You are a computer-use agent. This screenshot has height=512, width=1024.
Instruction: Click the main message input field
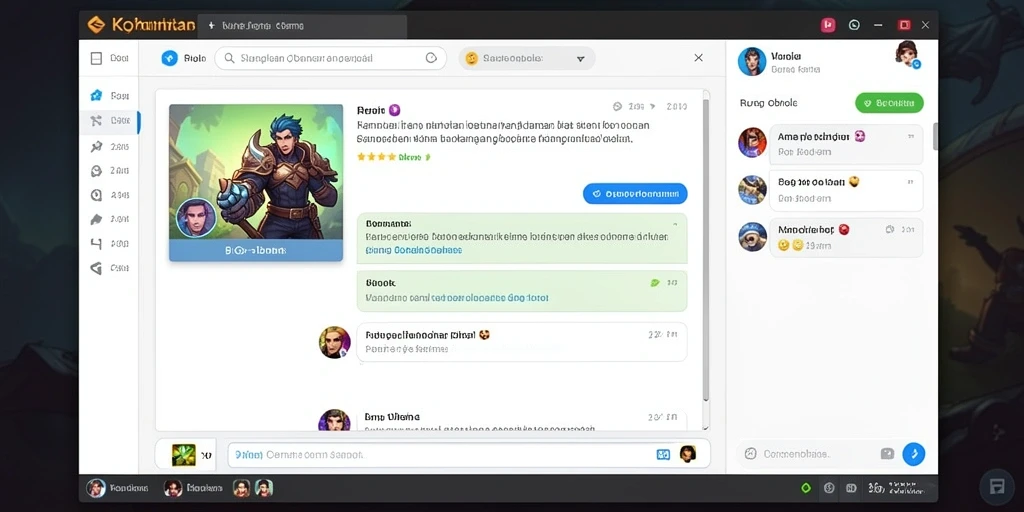click(x=468, y=454)
